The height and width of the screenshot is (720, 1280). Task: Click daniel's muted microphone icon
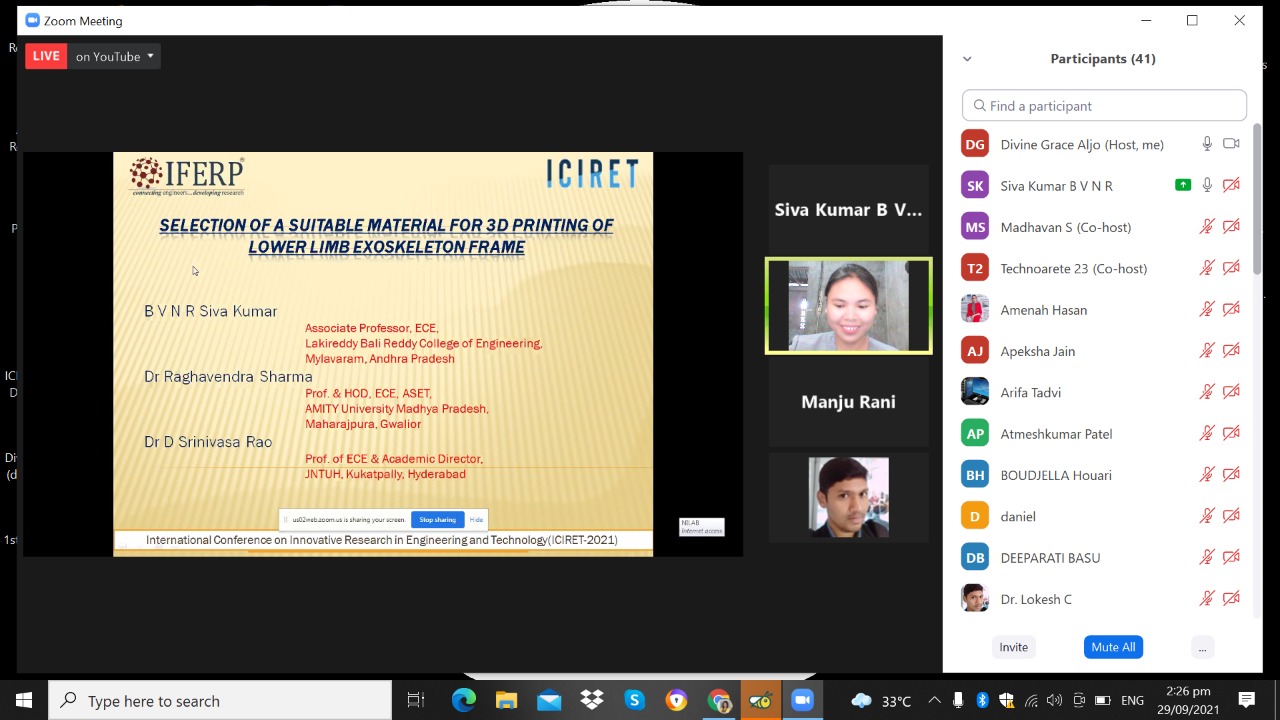point(1207,516)
